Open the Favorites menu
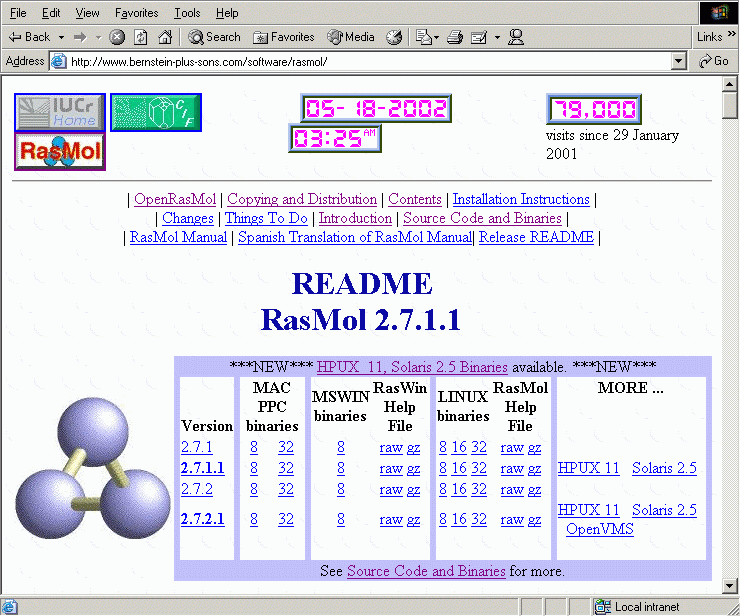 (136, 13)
